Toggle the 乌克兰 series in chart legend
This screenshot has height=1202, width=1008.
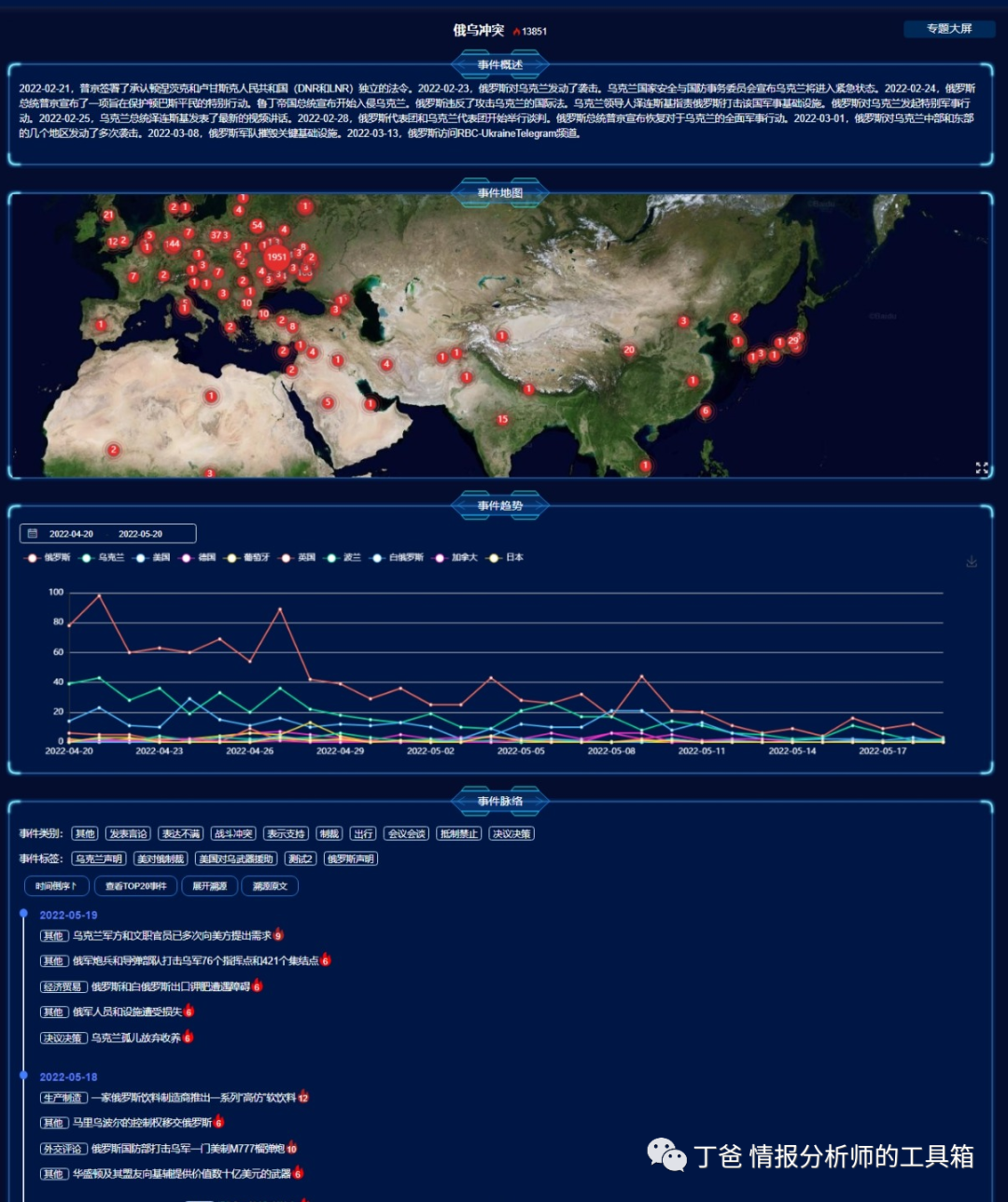click(x=102, y=557)
